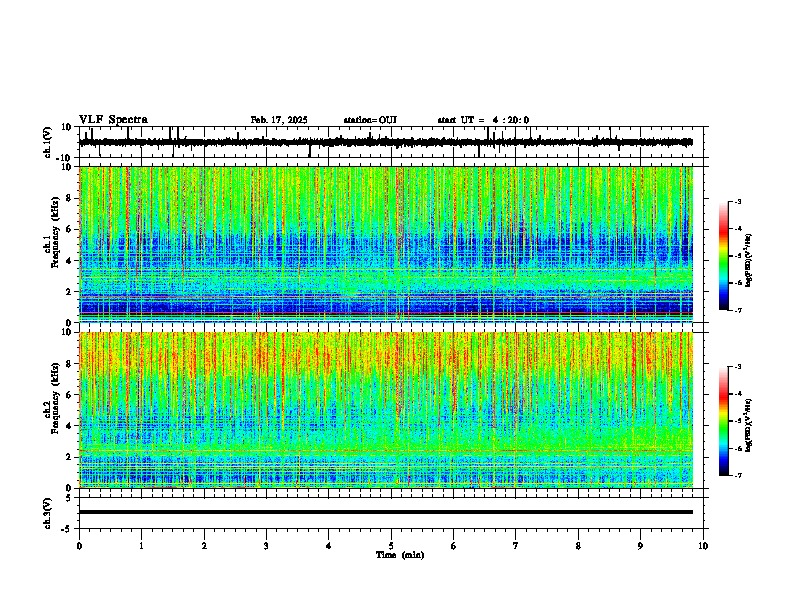Click time axis tick label "10"
This screenshot has width=792, height=612.
(x=703, y=546)
